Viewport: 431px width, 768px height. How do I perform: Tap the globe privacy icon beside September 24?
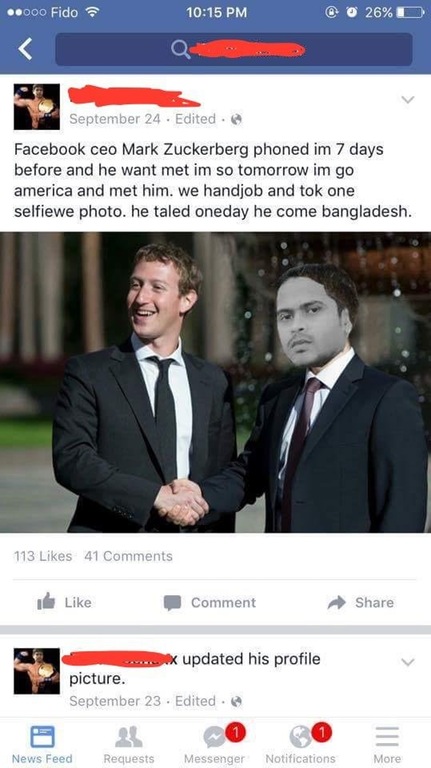pyautogui.click(x=237, y=119)
